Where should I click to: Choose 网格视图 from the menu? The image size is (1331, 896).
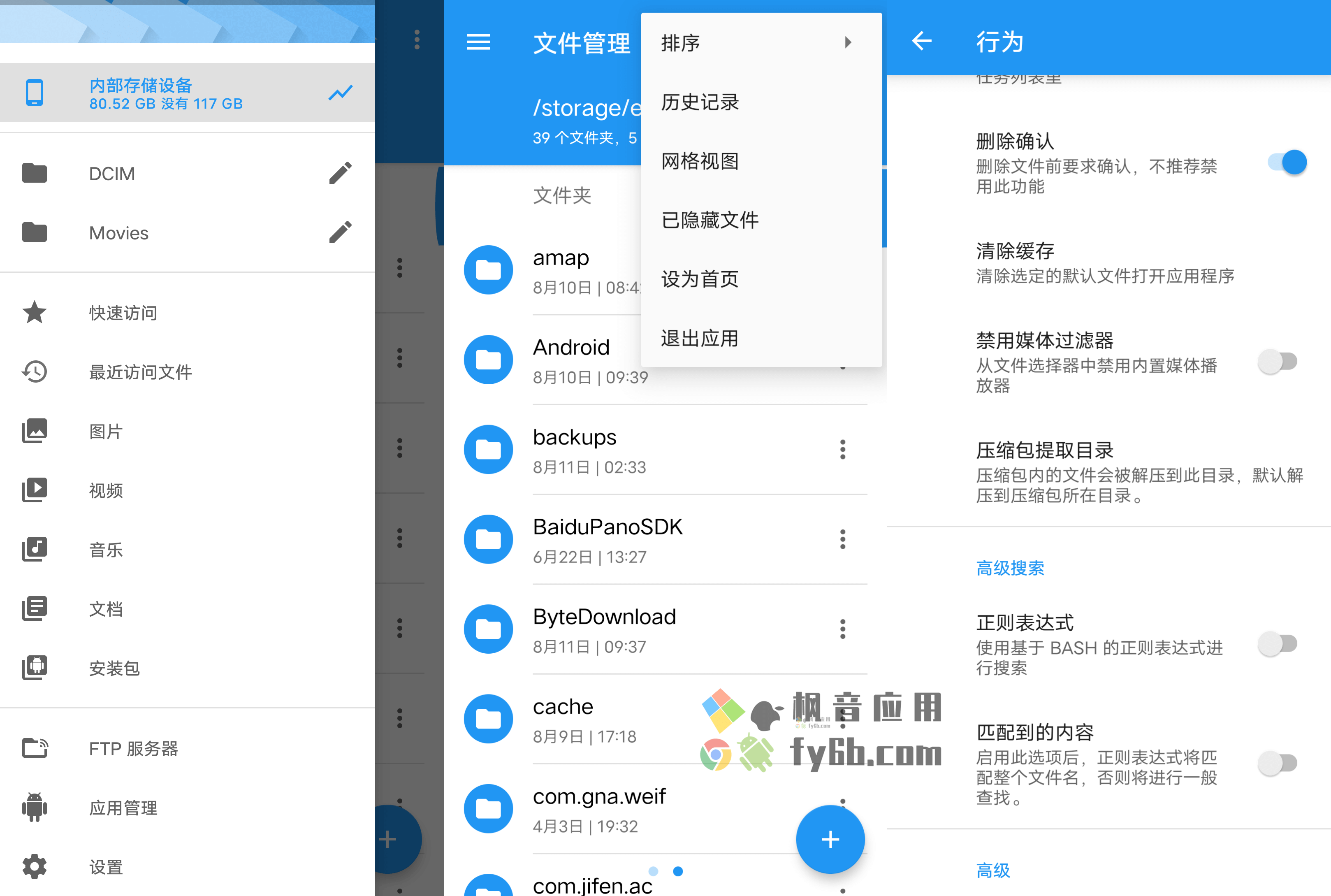click(x=761, y=161)
